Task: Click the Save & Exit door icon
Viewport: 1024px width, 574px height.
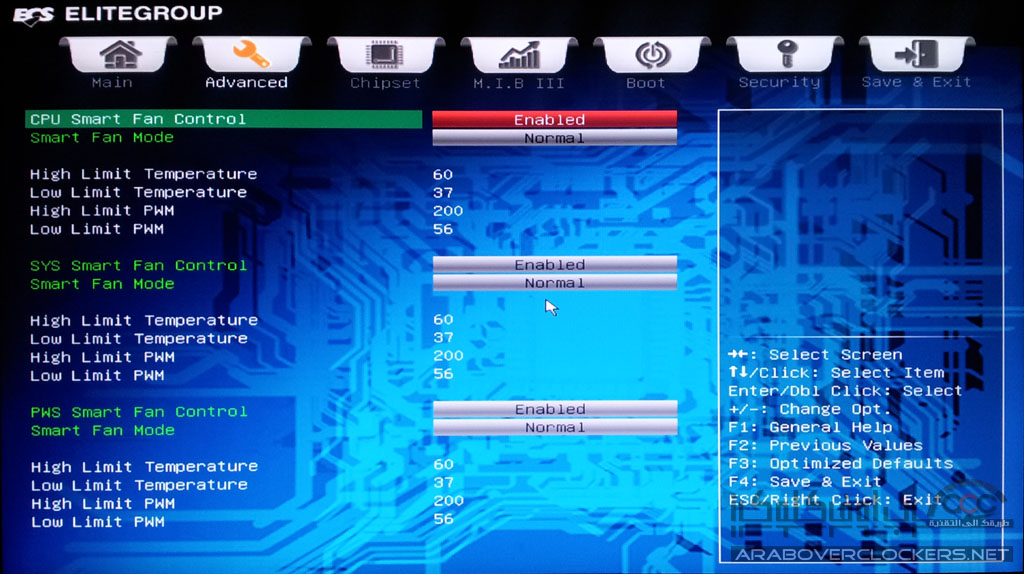Action: (917, 55)
